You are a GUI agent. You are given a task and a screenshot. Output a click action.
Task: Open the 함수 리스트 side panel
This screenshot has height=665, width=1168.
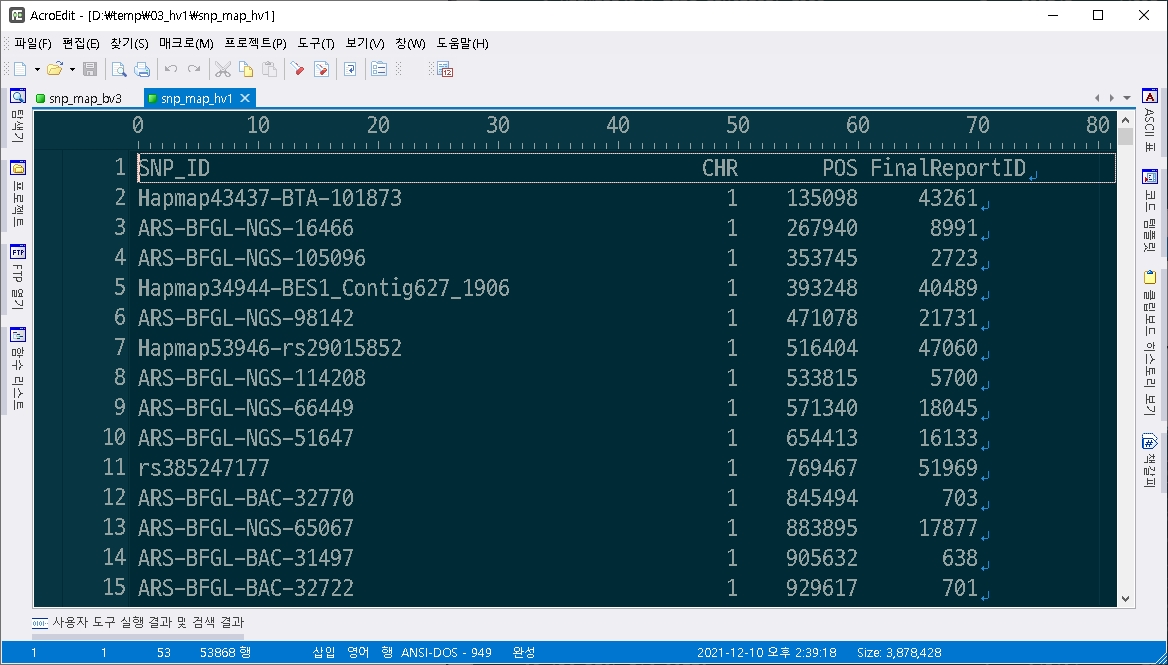[18, 369]
